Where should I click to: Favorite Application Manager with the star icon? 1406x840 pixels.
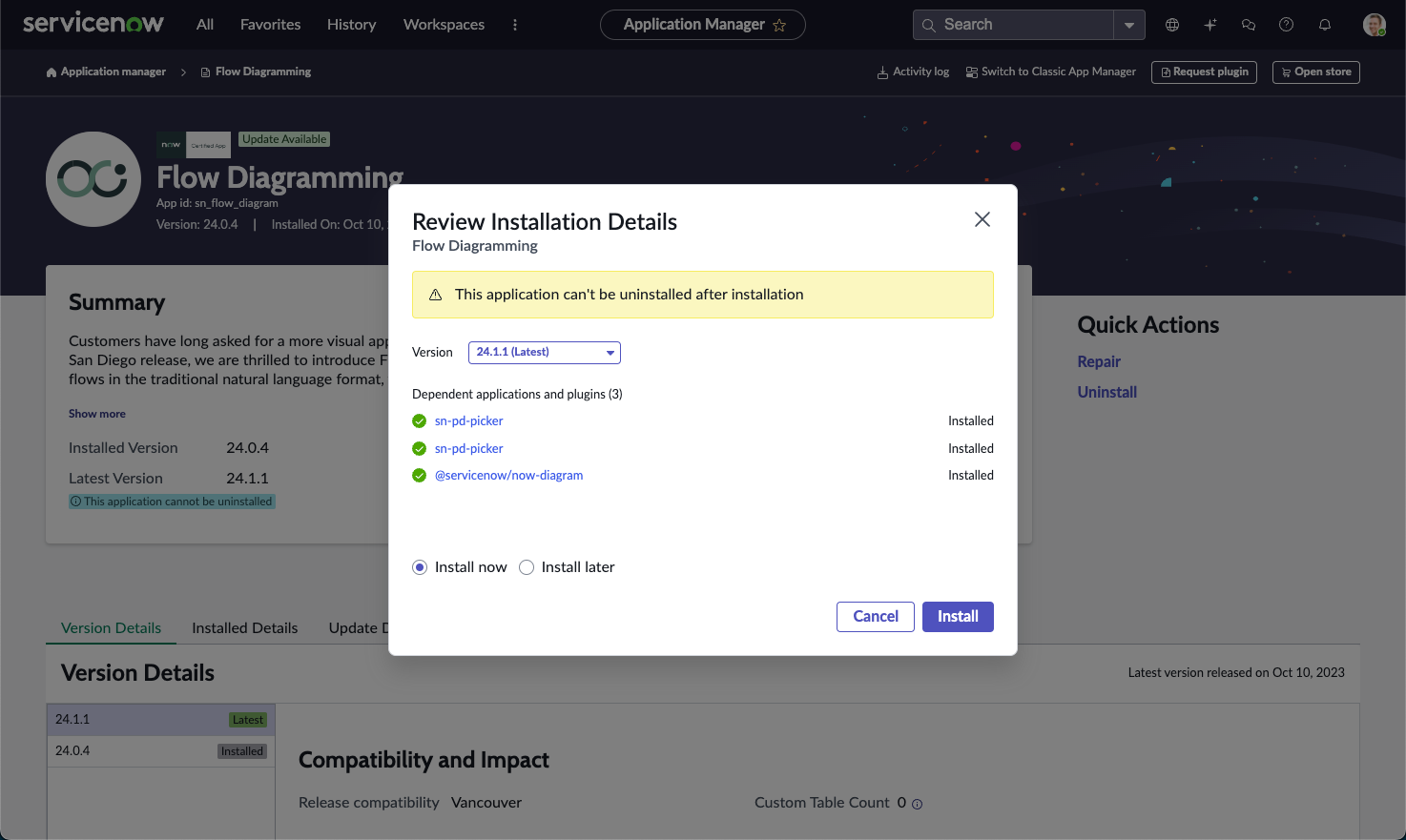(x=779, y=26)
